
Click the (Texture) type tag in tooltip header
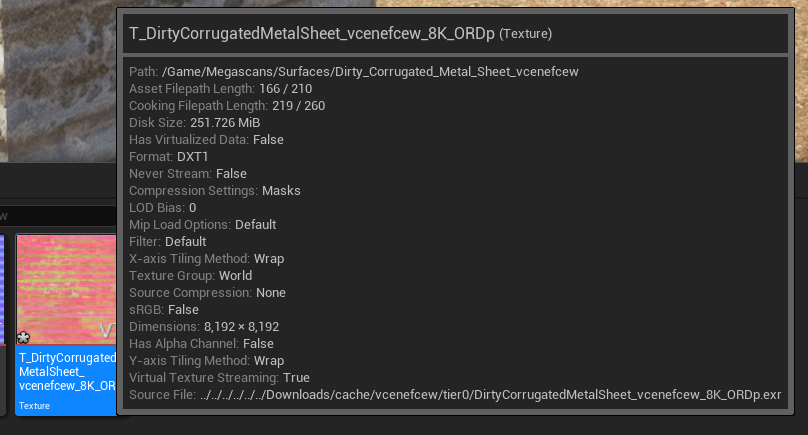(x=526, y=34)
